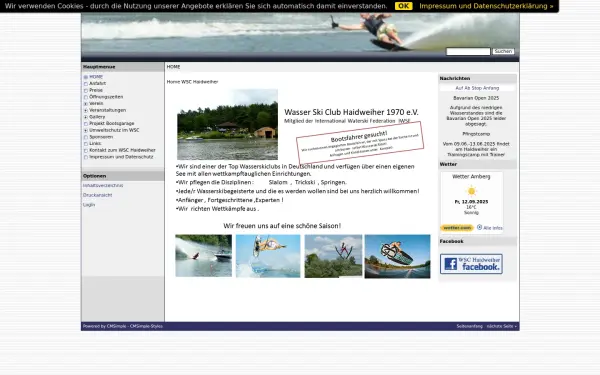The image size is (600, 375).
Task: Click the Suchen search button
Action: click(x=503, y=51)
